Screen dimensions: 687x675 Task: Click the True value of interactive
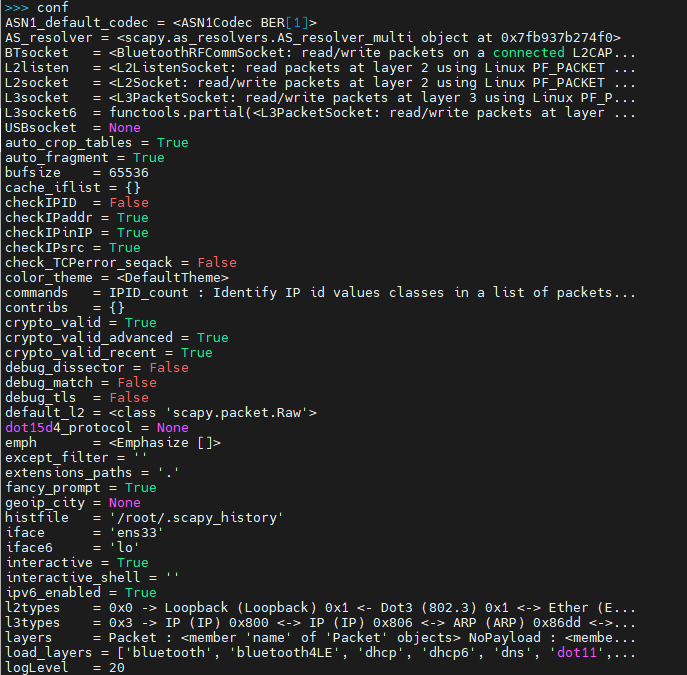tap(133, 563)
